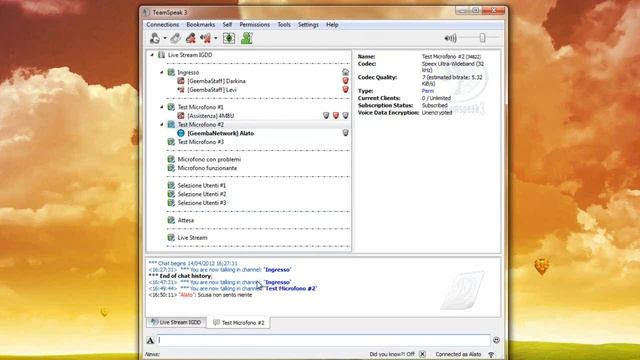Screen dimensions: 640x360
Task: Click the "Alato" sender name in the chat
Action: pos(187,295)
